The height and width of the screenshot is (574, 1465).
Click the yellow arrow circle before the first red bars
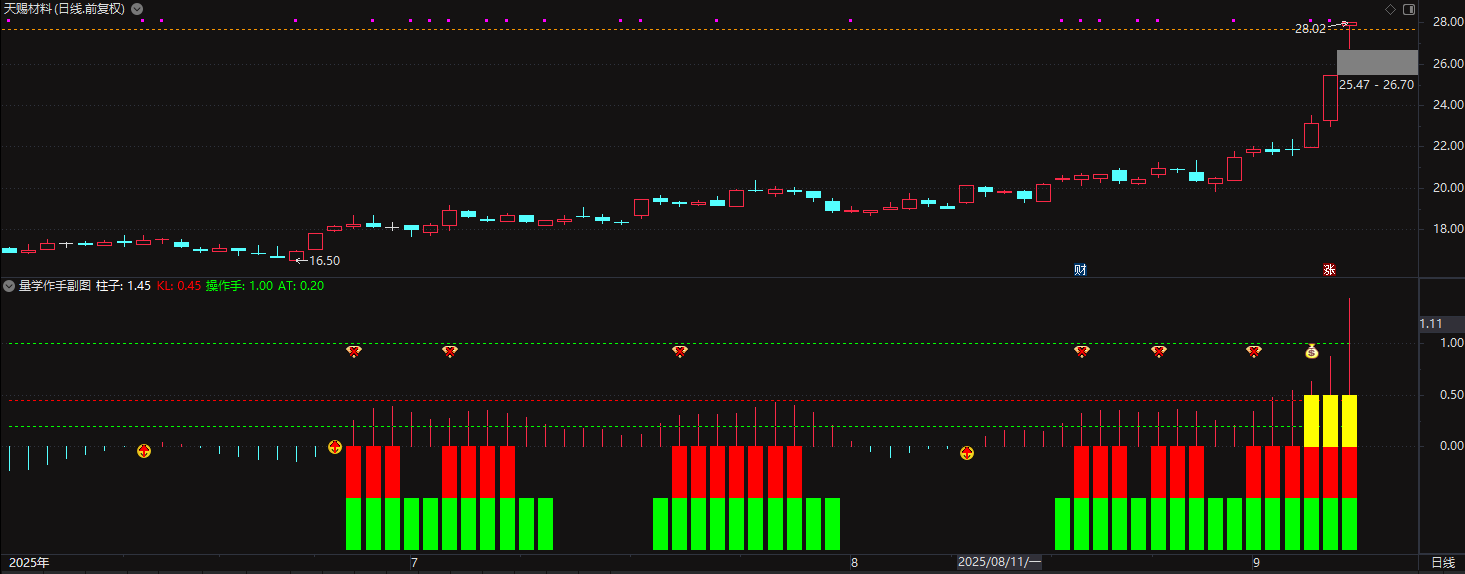pos(335,447)
